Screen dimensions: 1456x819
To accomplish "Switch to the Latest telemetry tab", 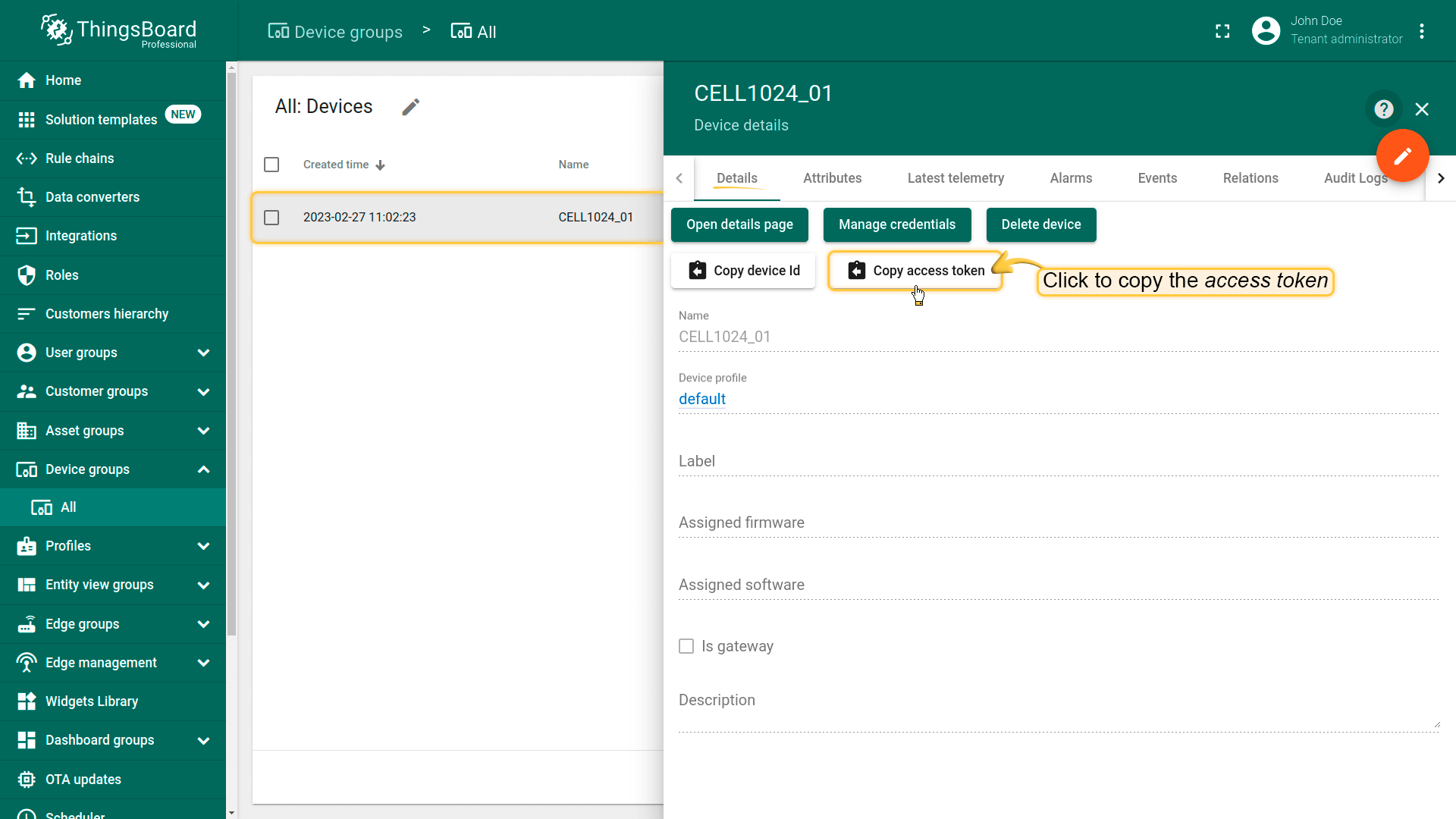I will point(955,178).
